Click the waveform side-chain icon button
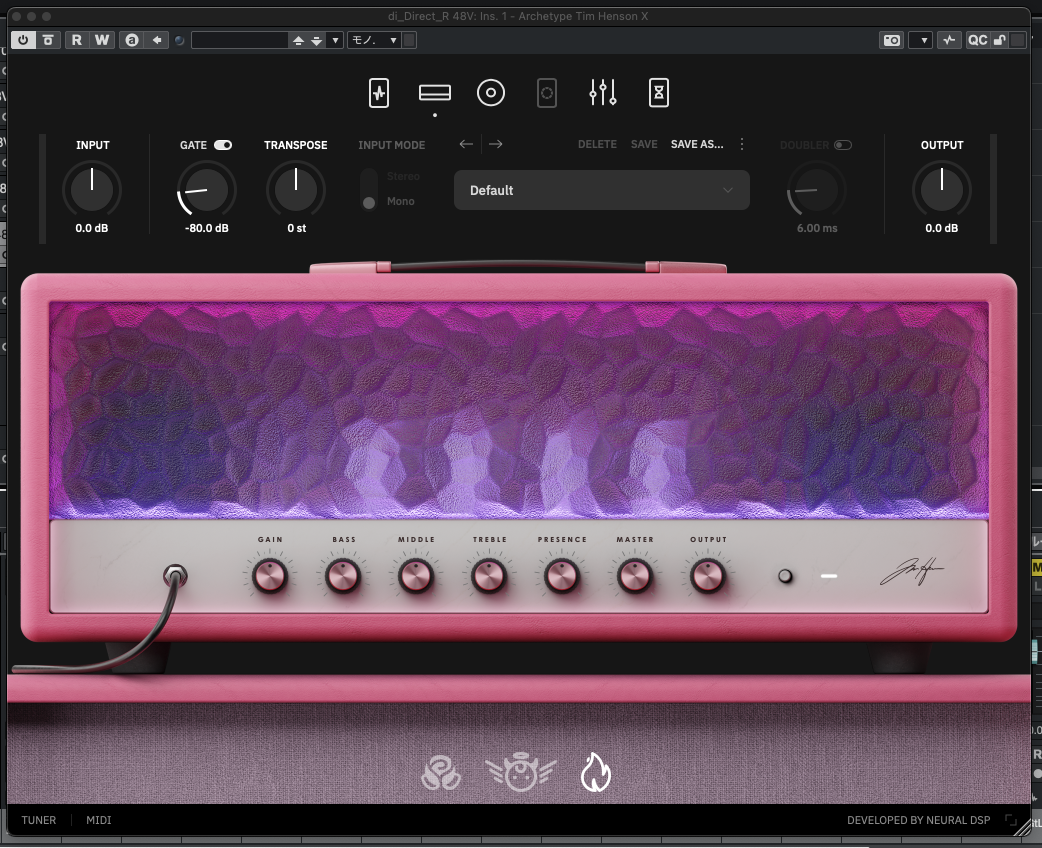The width and height of the screenshot is (1042, 848). click(949, 40)
